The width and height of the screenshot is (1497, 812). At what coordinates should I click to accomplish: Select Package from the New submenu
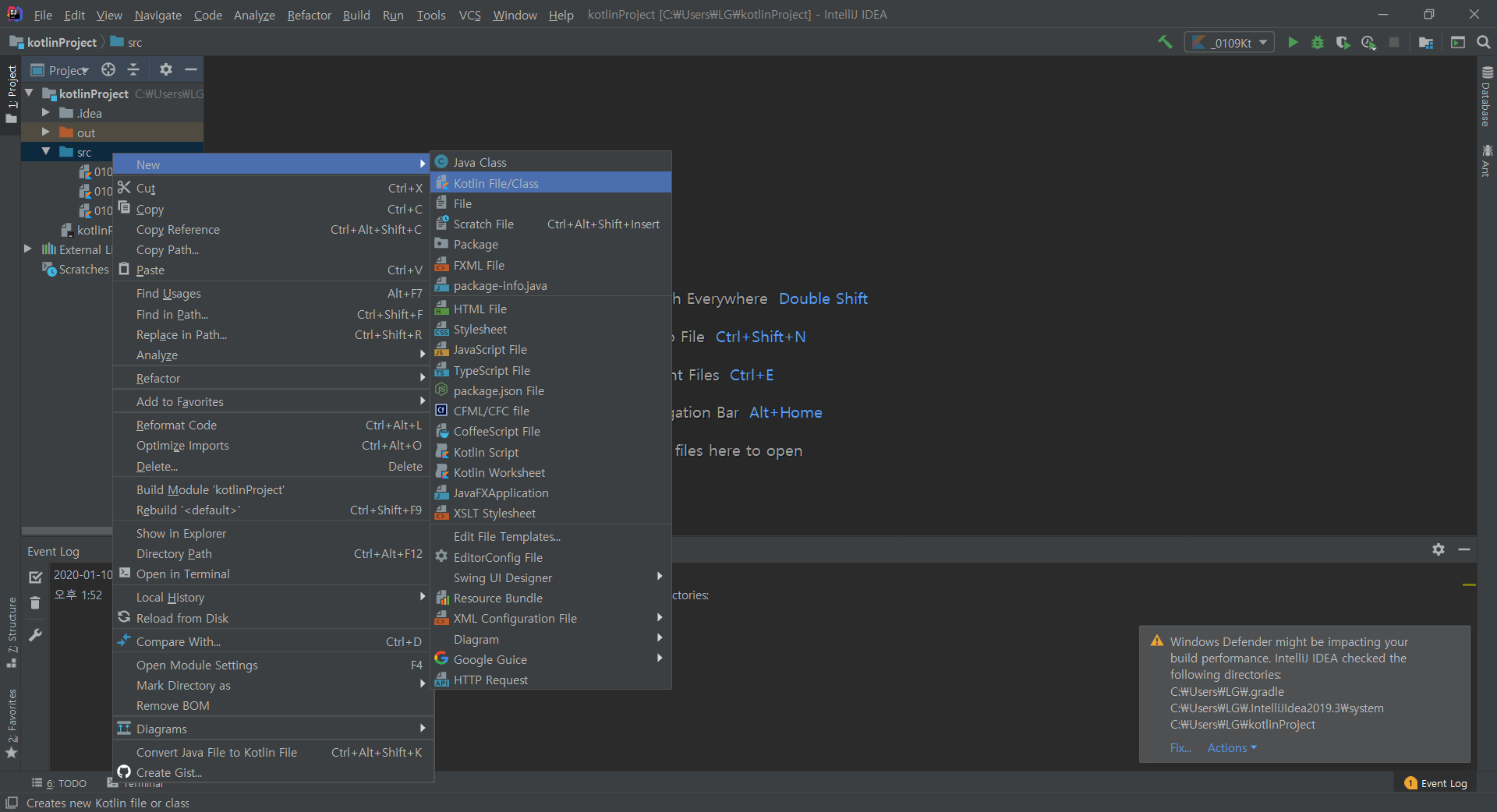click(550, 244)
